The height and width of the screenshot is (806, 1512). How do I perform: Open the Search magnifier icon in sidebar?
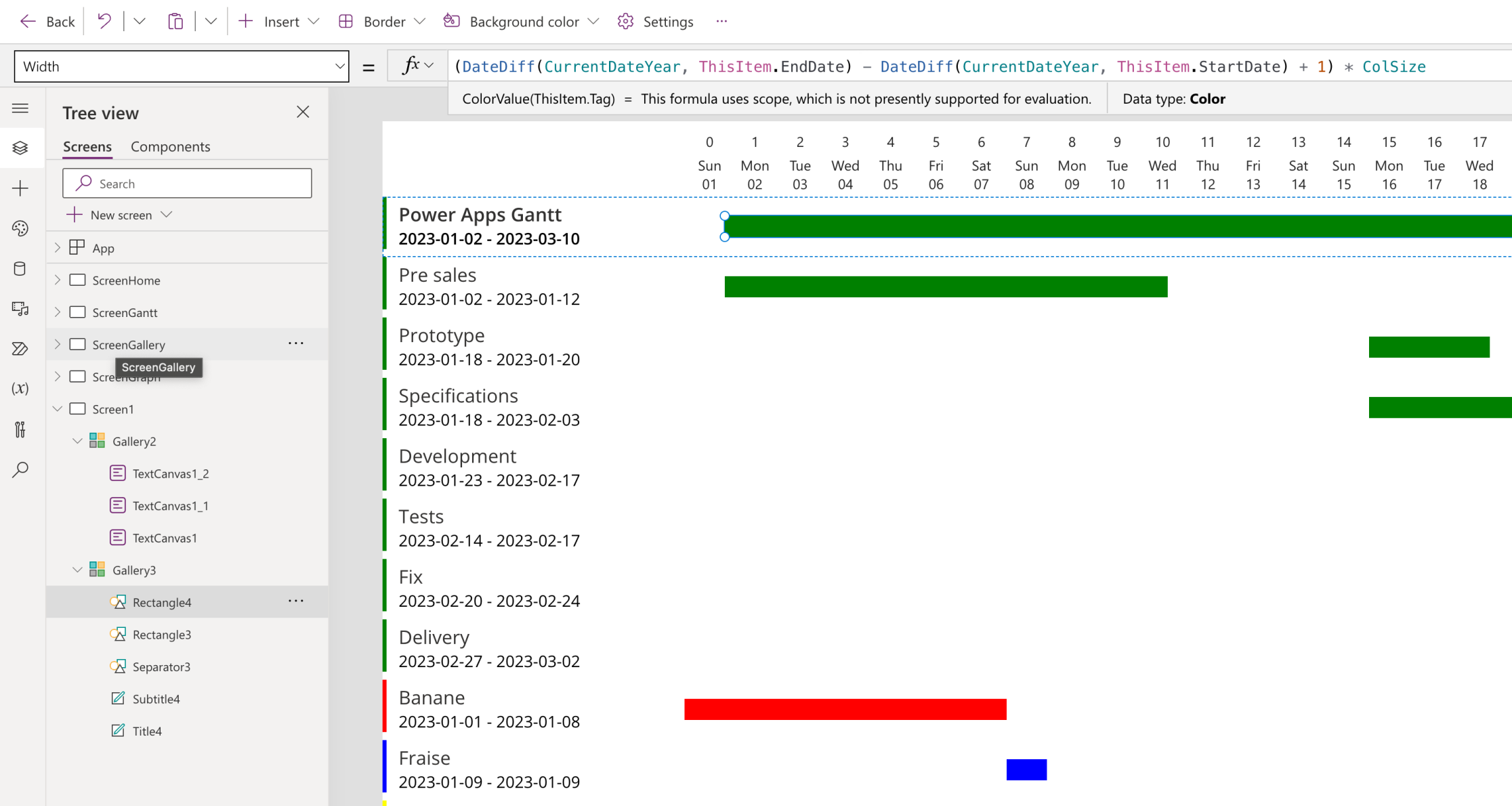[20, 469]
